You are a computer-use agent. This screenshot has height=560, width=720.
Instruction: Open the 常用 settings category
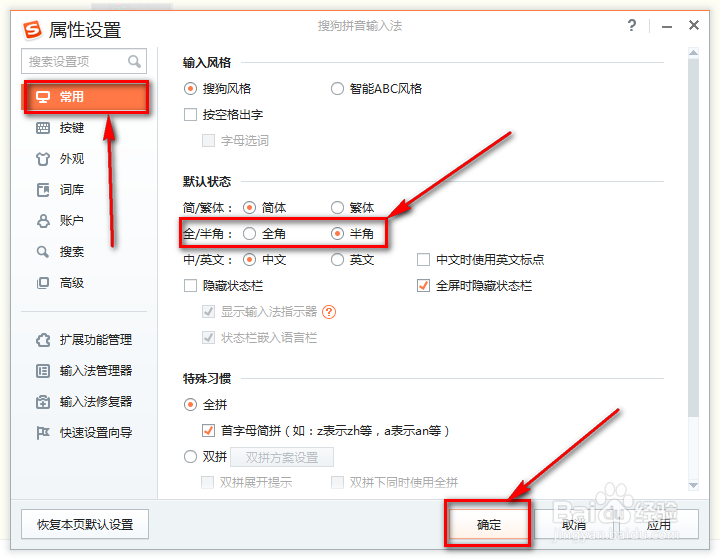(85, 97)
